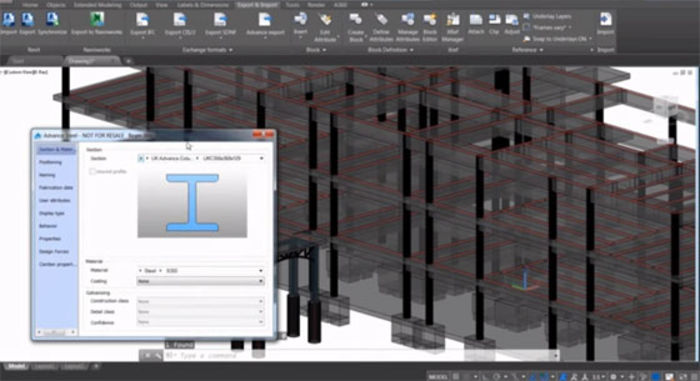Click the Edit Attribute icon
This screenshot has height=381, width=700.
click(x=325, y=19)
